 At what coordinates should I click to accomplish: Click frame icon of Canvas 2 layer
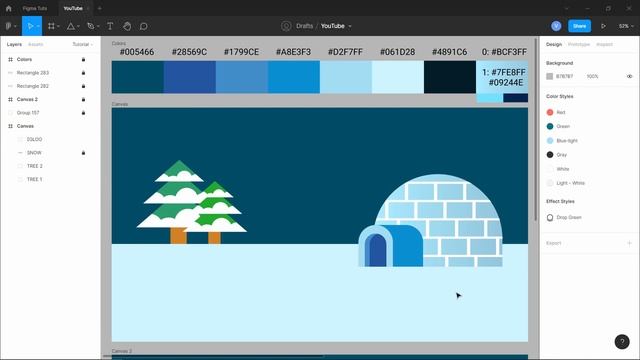tap(10, 100)
